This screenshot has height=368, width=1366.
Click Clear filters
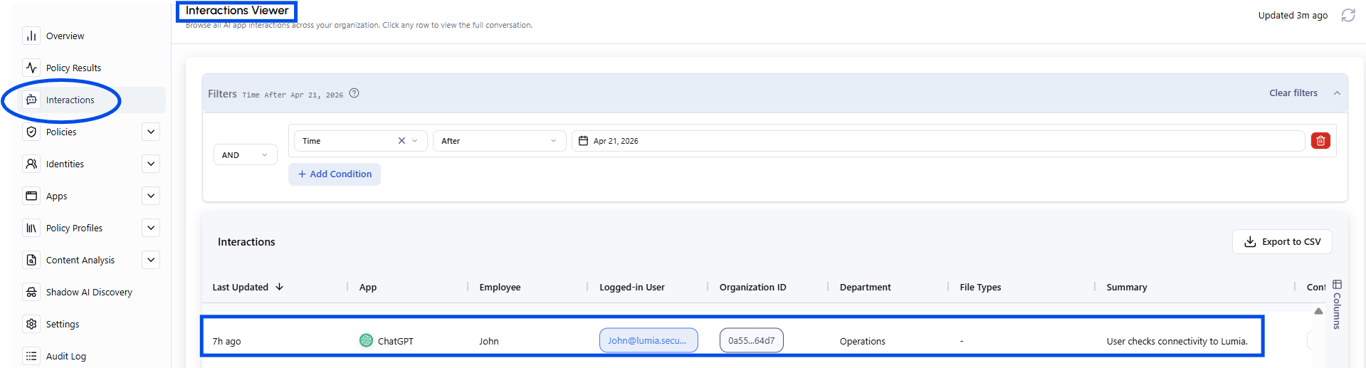pyautogui.click(x=1293, y=93)
